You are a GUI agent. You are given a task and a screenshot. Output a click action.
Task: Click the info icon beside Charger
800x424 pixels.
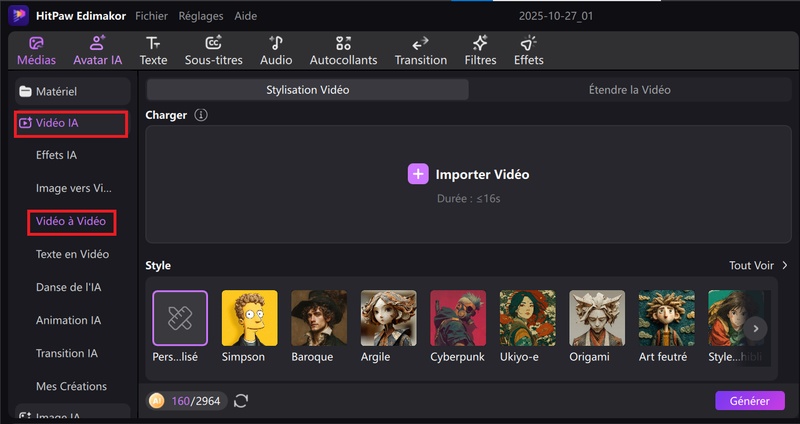[x=201, y=115]
